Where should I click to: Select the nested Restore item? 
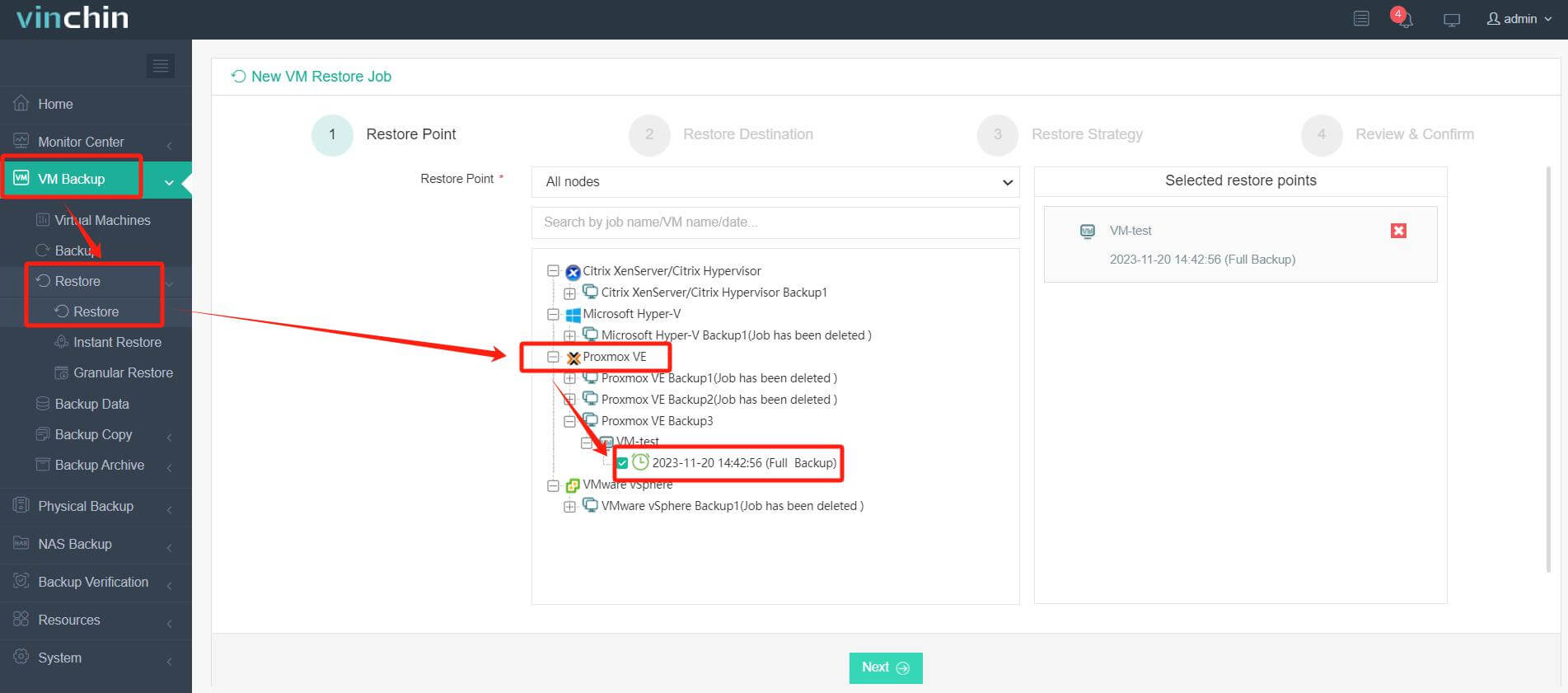pyautogui.click(x=96, y=311)
